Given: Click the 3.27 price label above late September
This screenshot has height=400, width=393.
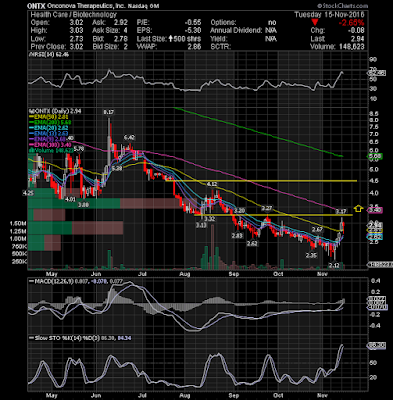Looking at the screenshot, I should [267, 209].
